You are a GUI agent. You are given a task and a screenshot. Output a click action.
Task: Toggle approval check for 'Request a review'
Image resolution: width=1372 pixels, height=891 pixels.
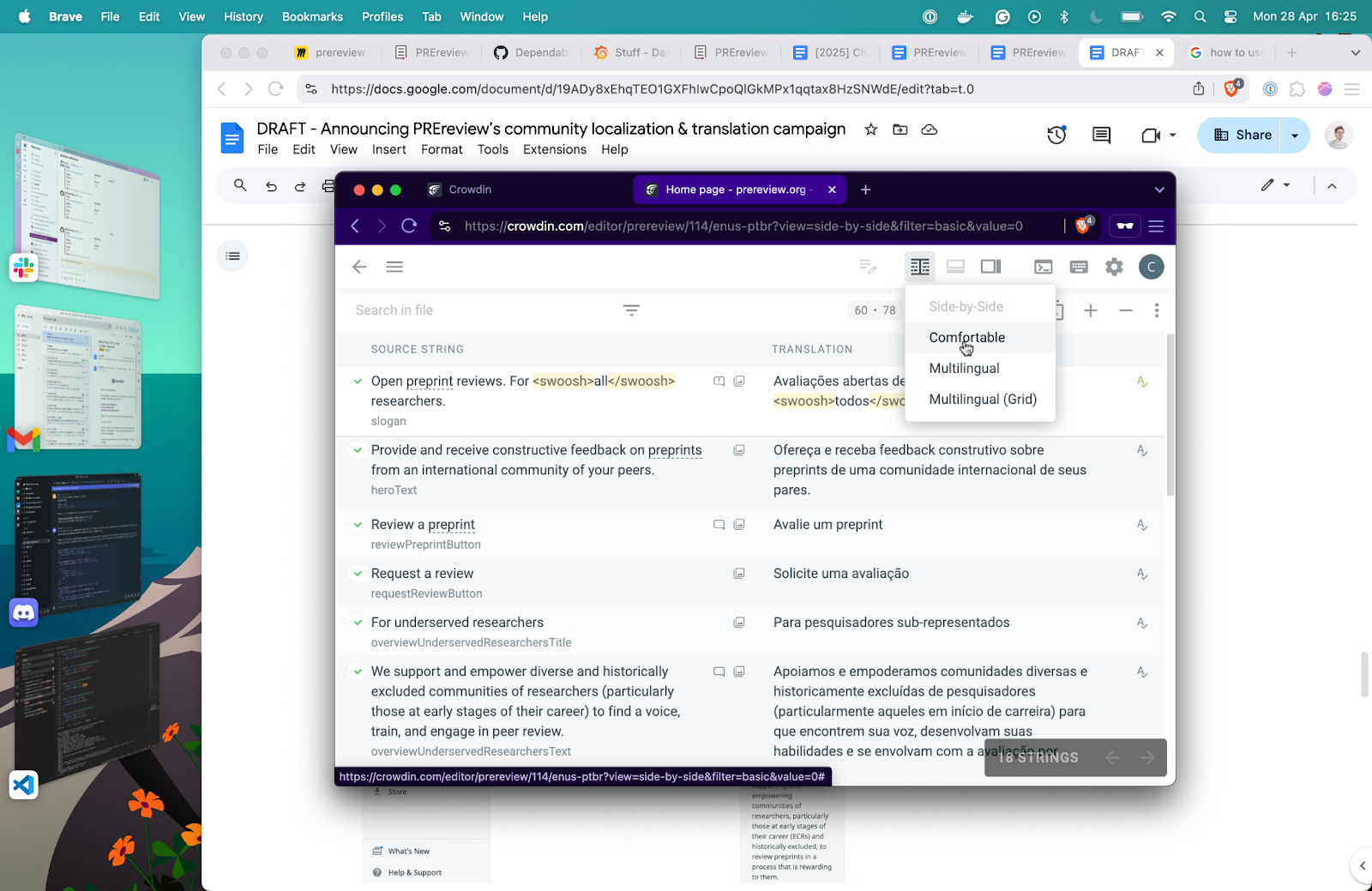(x=358, y=574)
